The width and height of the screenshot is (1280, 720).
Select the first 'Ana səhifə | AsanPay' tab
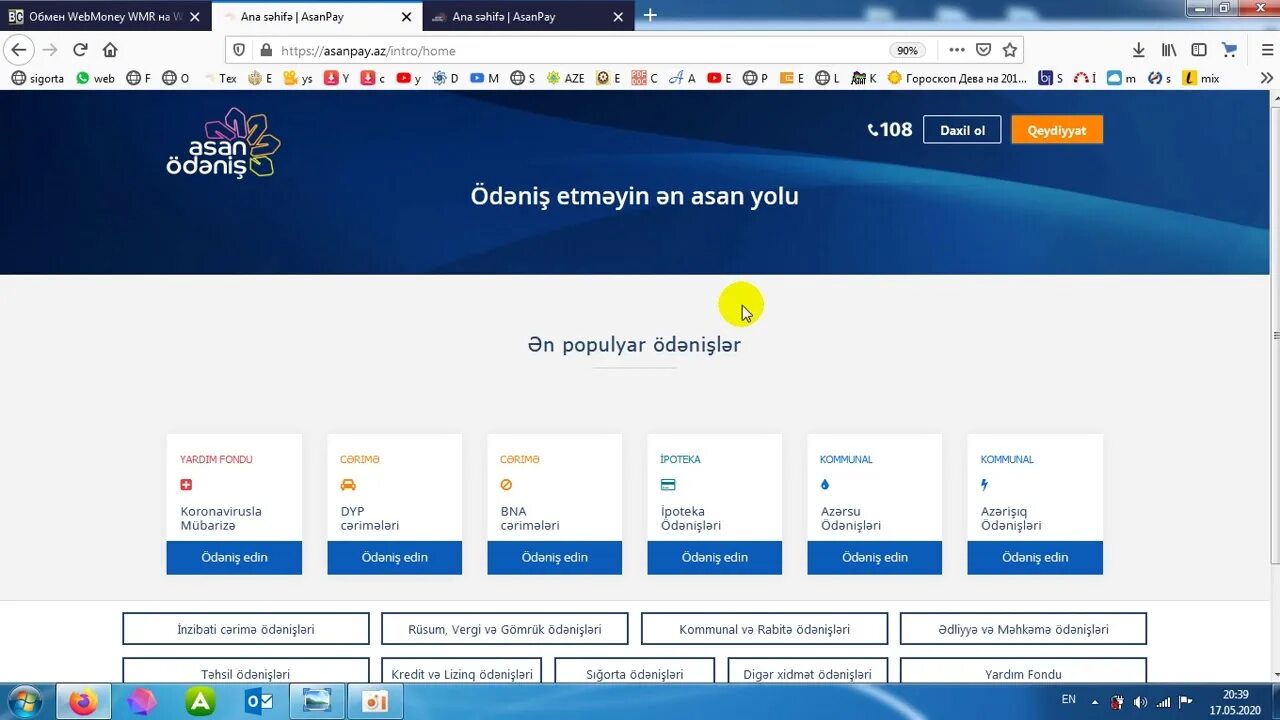(x=318, y=17)
